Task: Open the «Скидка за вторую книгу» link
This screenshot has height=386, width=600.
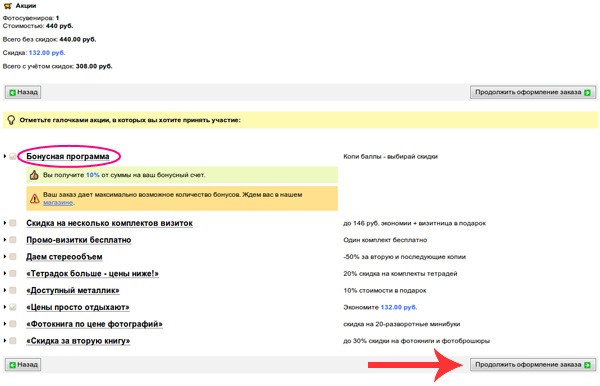Action: pyautogui.click(x=78, y=341)
